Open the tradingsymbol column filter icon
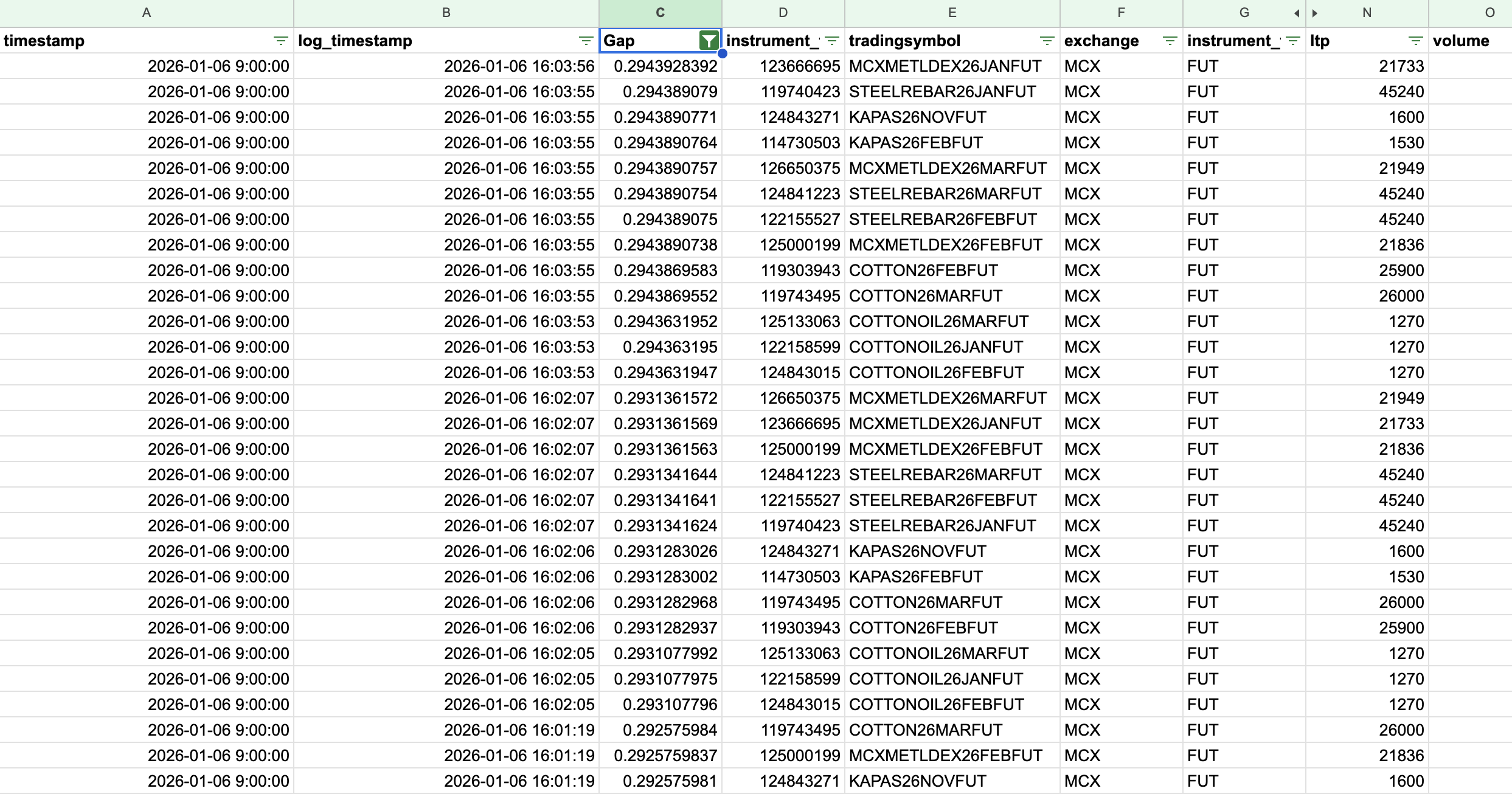The image size is (1512, 794). (1047, 41)
